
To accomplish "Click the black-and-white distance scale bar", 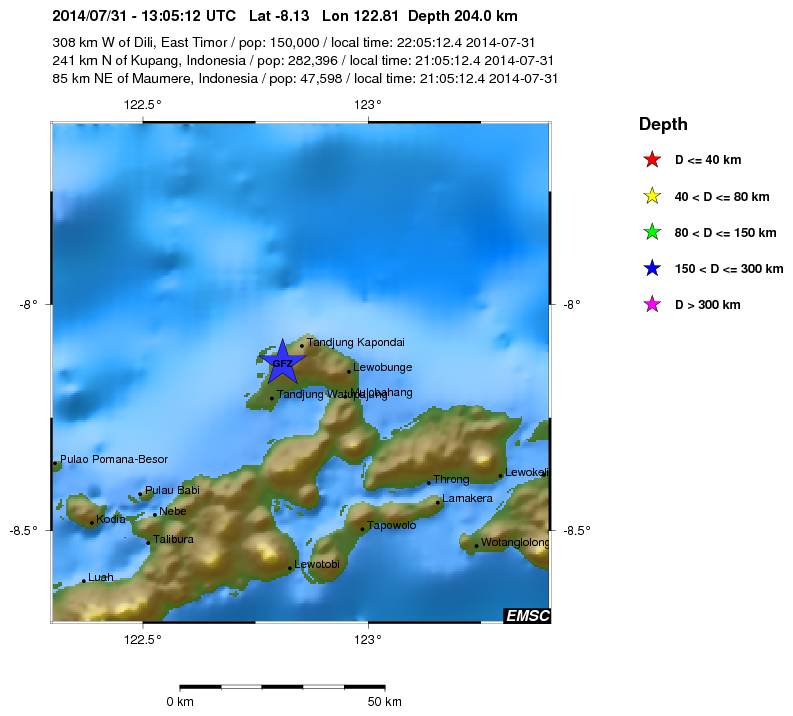I will click(283, 687).
